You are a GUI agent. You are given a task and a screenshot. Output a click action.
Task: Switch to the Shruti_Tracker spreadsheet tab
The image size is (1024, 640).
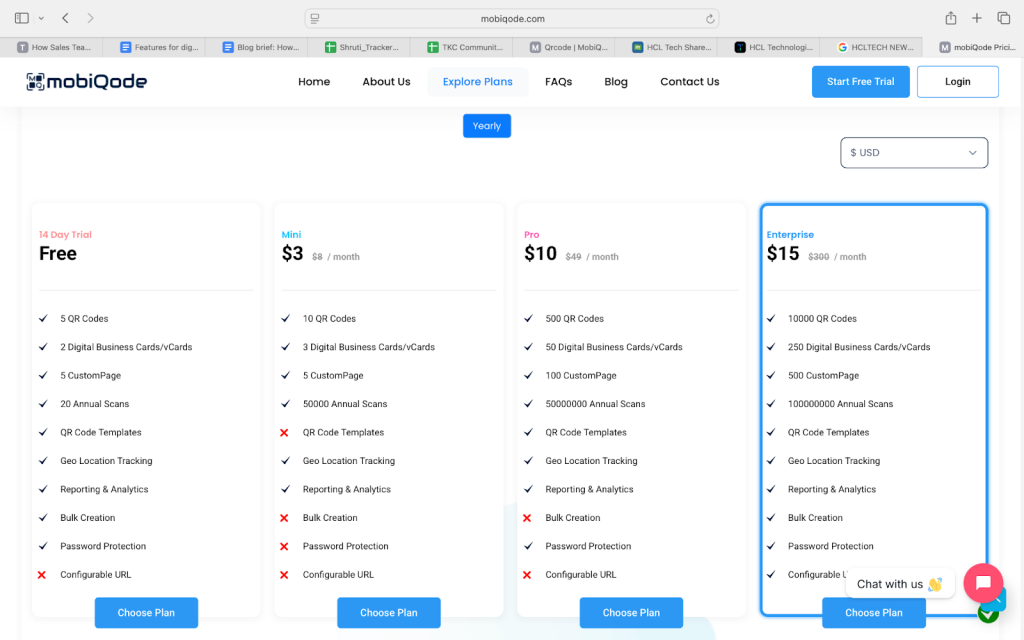pos(362,47)
